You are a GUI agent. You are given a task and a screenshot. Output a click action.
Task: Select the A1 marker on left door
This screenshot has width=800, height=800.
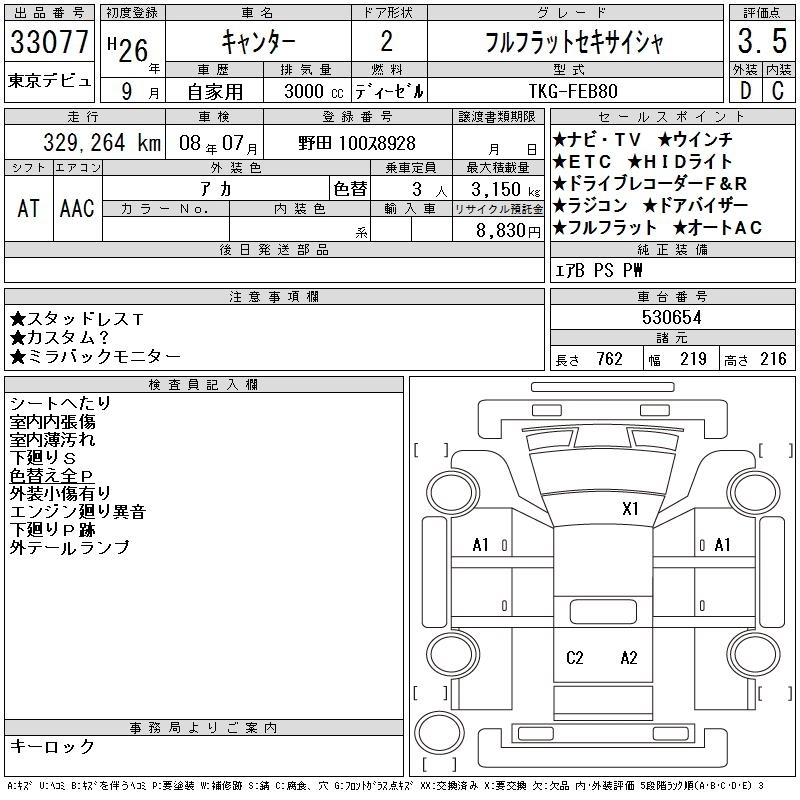click(x=481, y=545)
